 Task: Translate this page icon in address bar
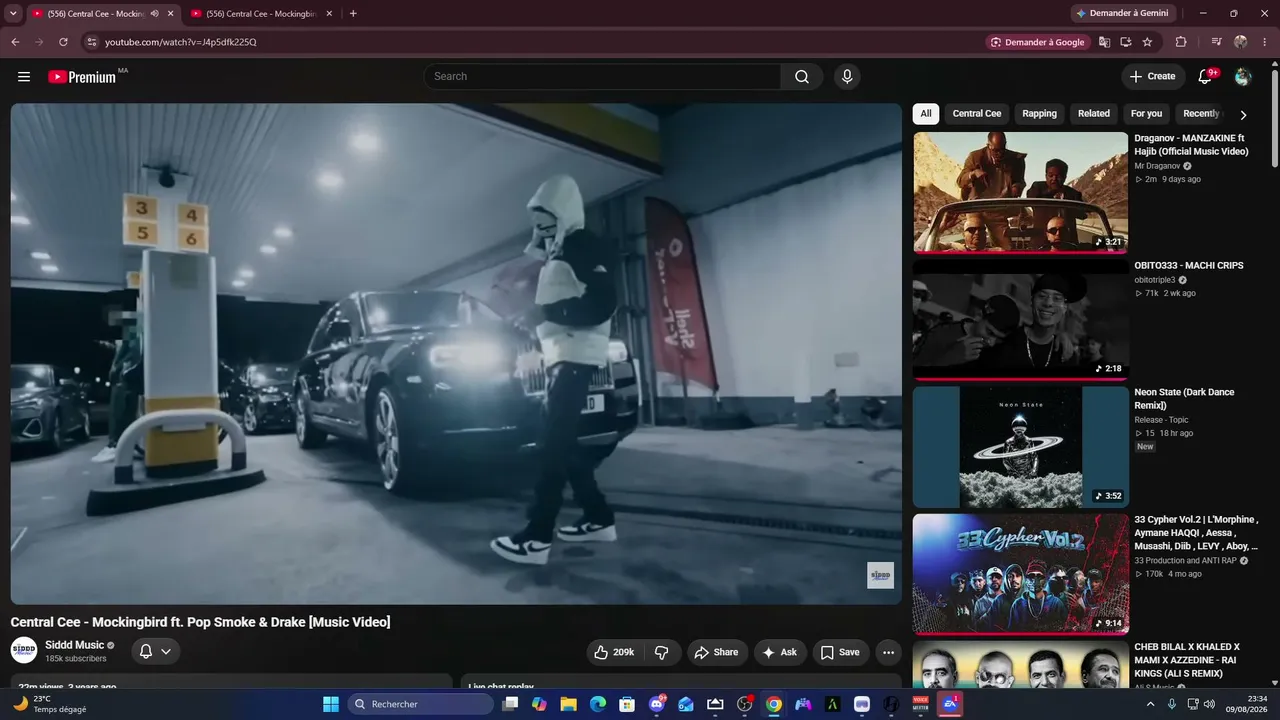point(1104,42)
